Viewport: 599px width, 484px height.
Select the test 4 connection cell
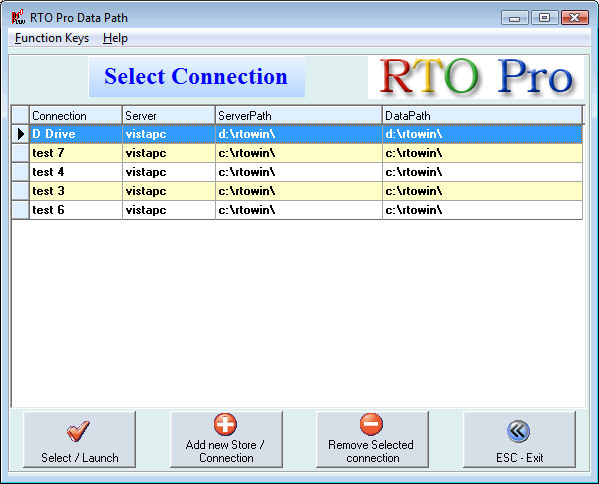click(76, 172)
